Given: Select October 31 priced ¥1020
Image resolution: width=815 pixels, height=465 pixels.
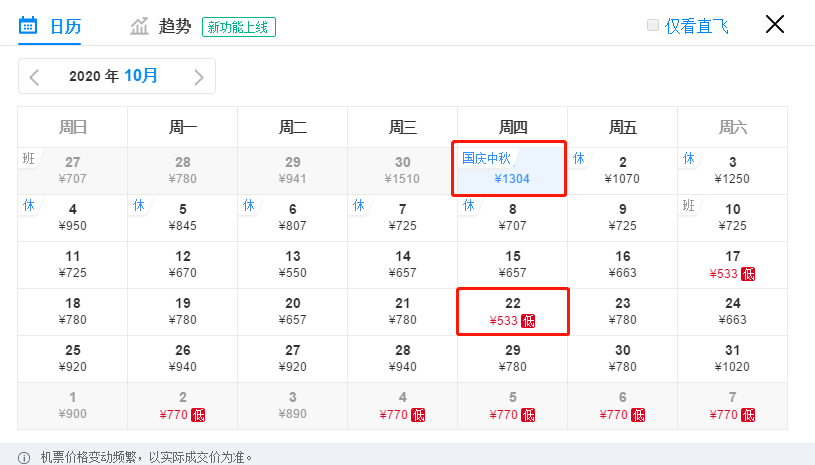Looking at the screenshot, I should pos(732,358).
